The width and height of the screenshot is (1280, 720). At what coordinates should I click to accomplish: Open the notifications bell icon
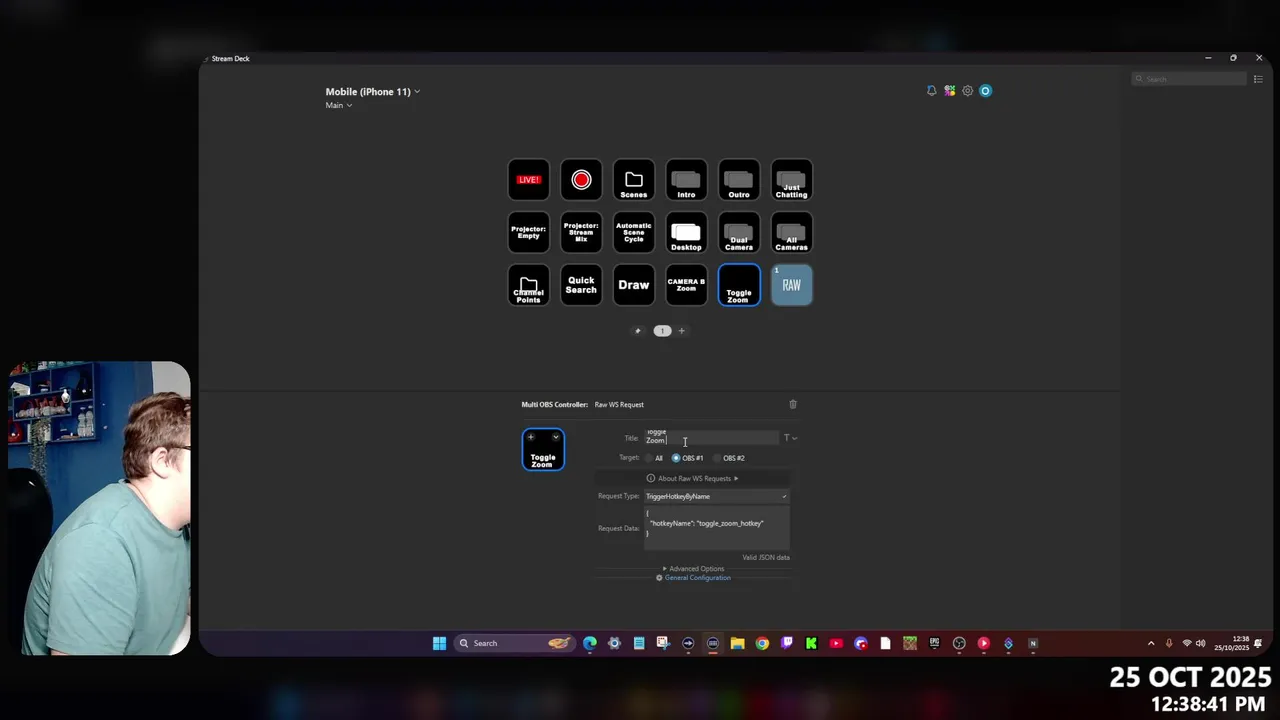click(x=931, y=91)
